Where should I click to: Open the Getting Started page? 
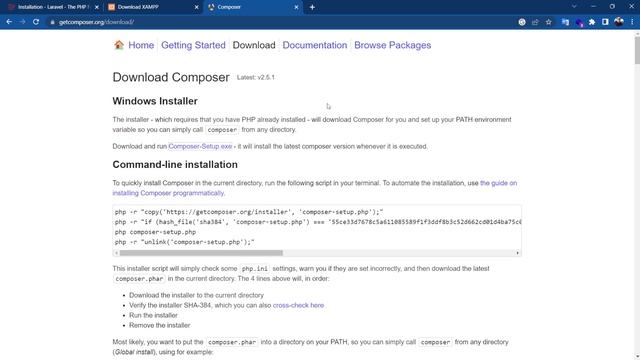click(x=193, y=45)
